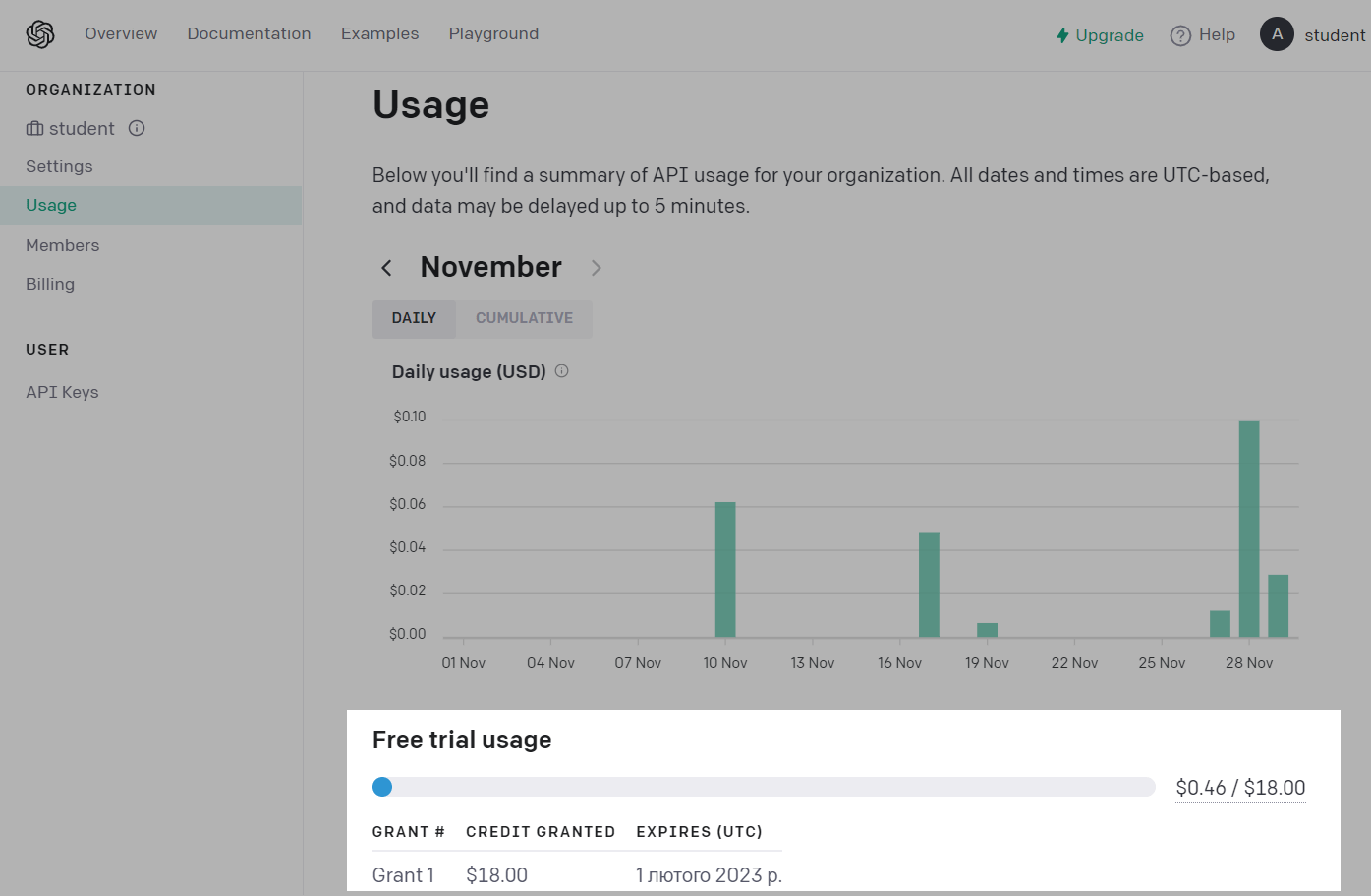Screen dimensions: 1371x896
Task: Go to previous month using left chevron
Action: [386, 267]
